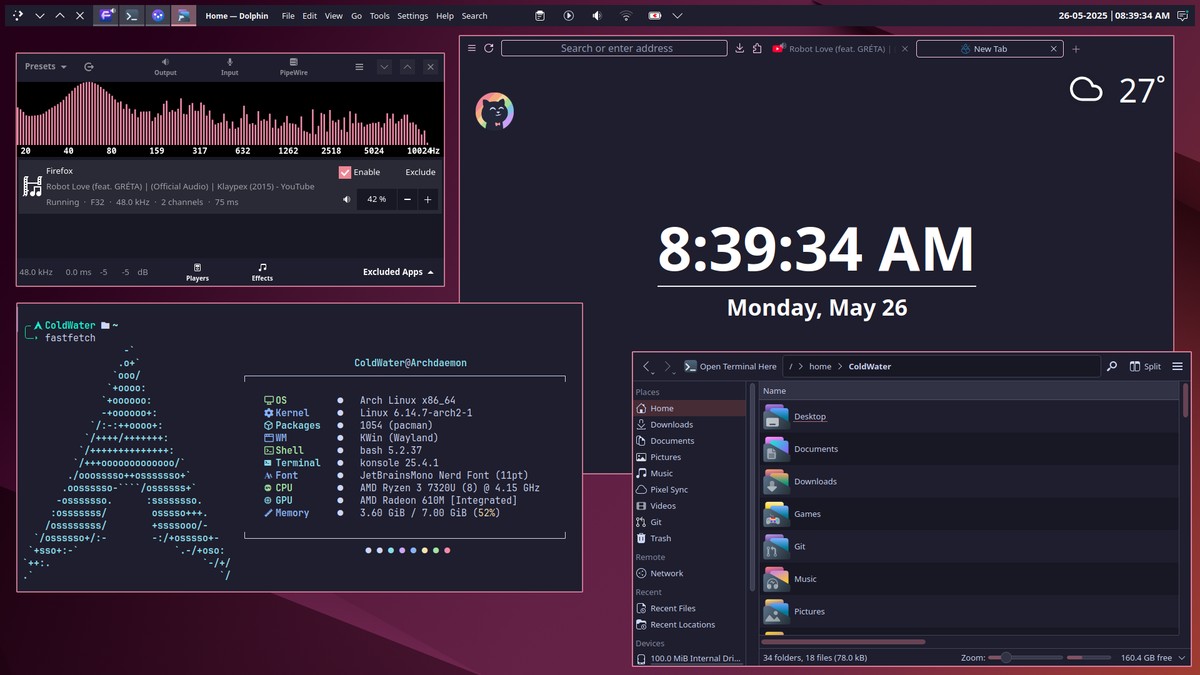
Task: Mute the Firefox stream speaker icon
Action: coord(347,199)
